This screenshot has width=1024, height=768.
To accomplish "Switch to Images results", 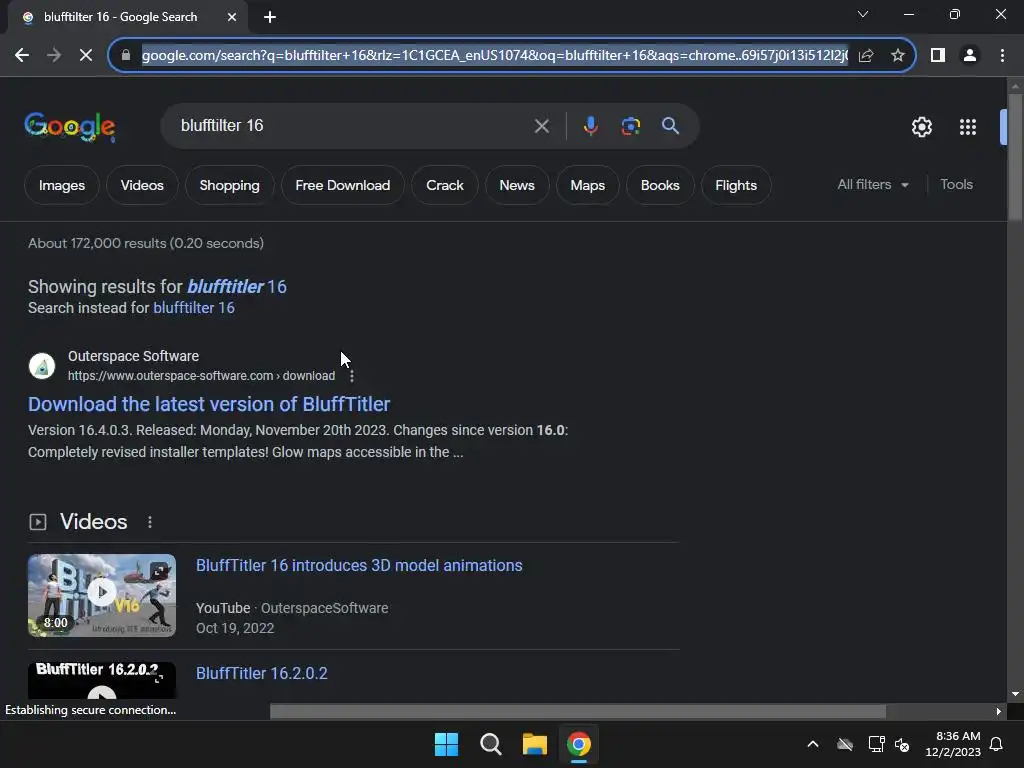I will (61, 185).
